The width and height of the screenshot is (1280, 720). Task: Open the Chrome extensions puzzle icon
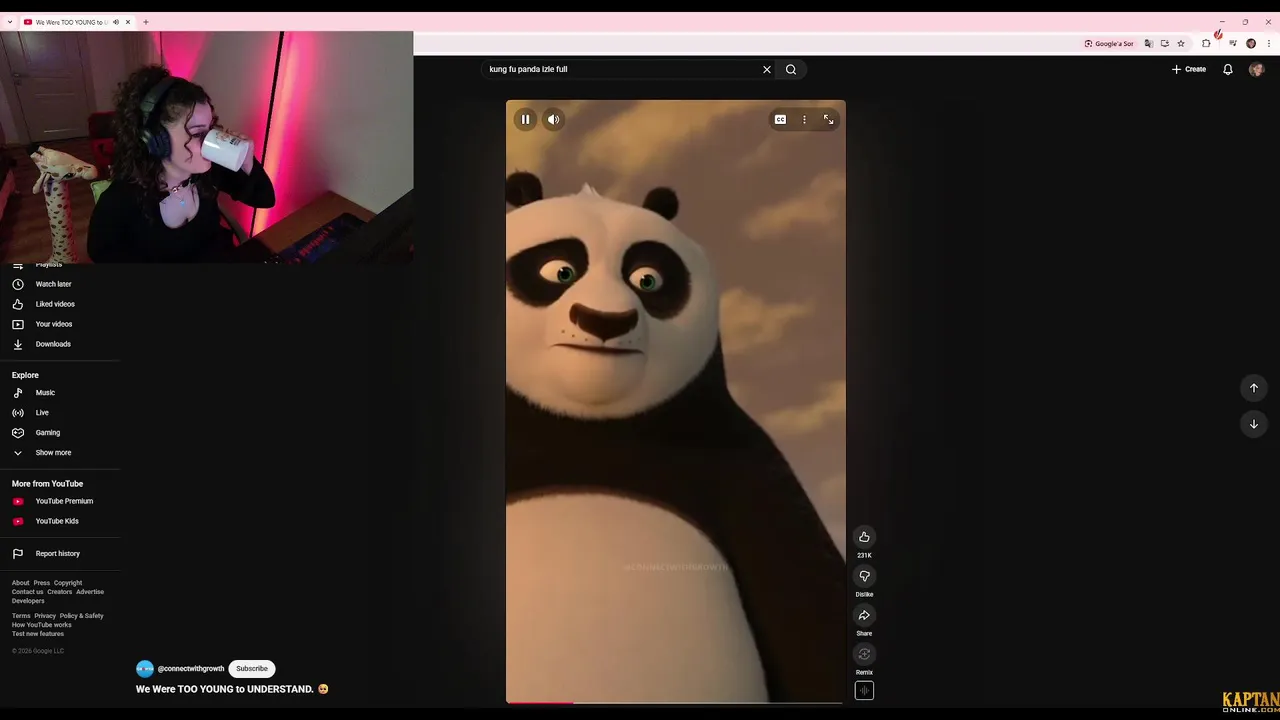(x=1206, y=44)
